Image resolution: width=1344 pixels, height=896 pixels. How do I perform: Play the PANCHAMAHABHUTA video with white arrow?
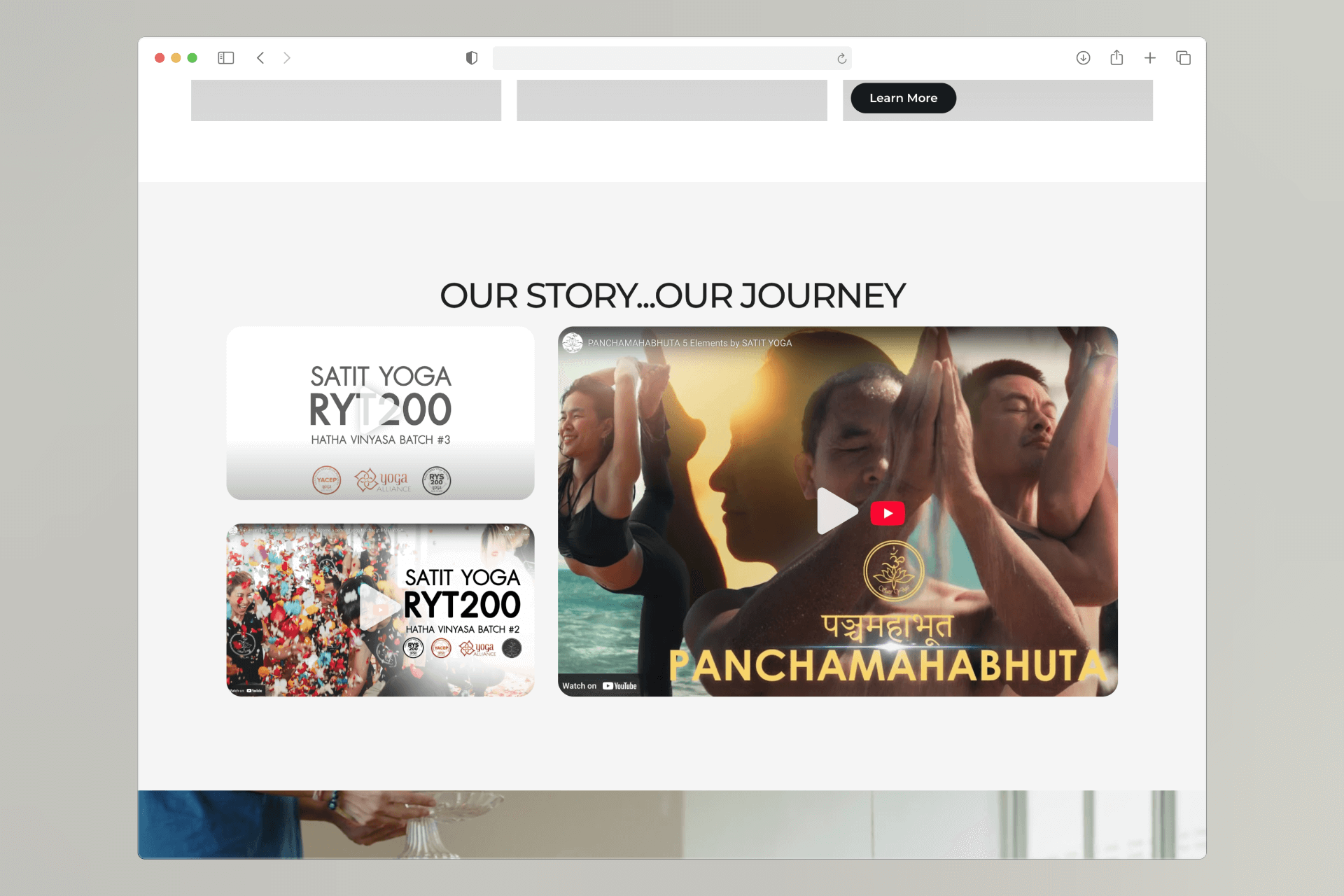click(x=837, y=511)
